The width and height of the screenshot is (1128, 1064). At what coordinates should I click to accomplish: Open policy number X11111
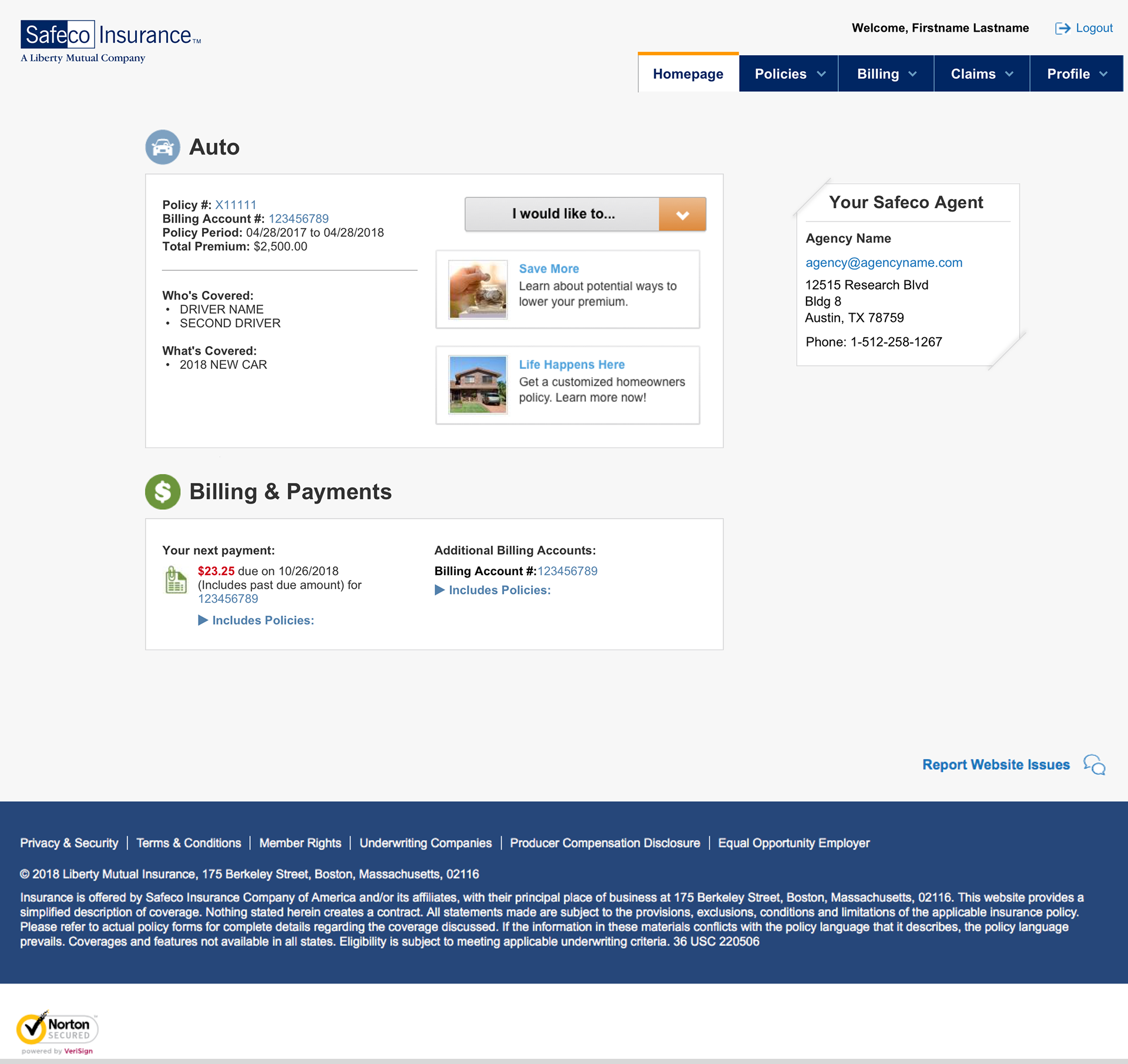click(236, 205)
